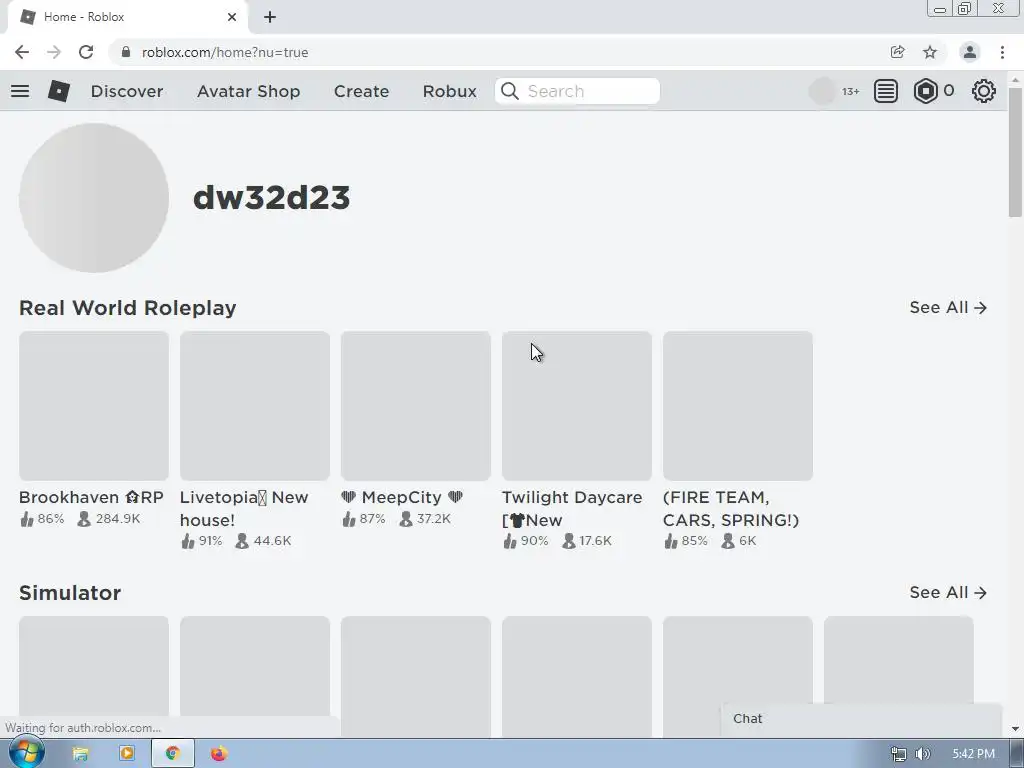Open Firefox from taskbar

point(219,754)
